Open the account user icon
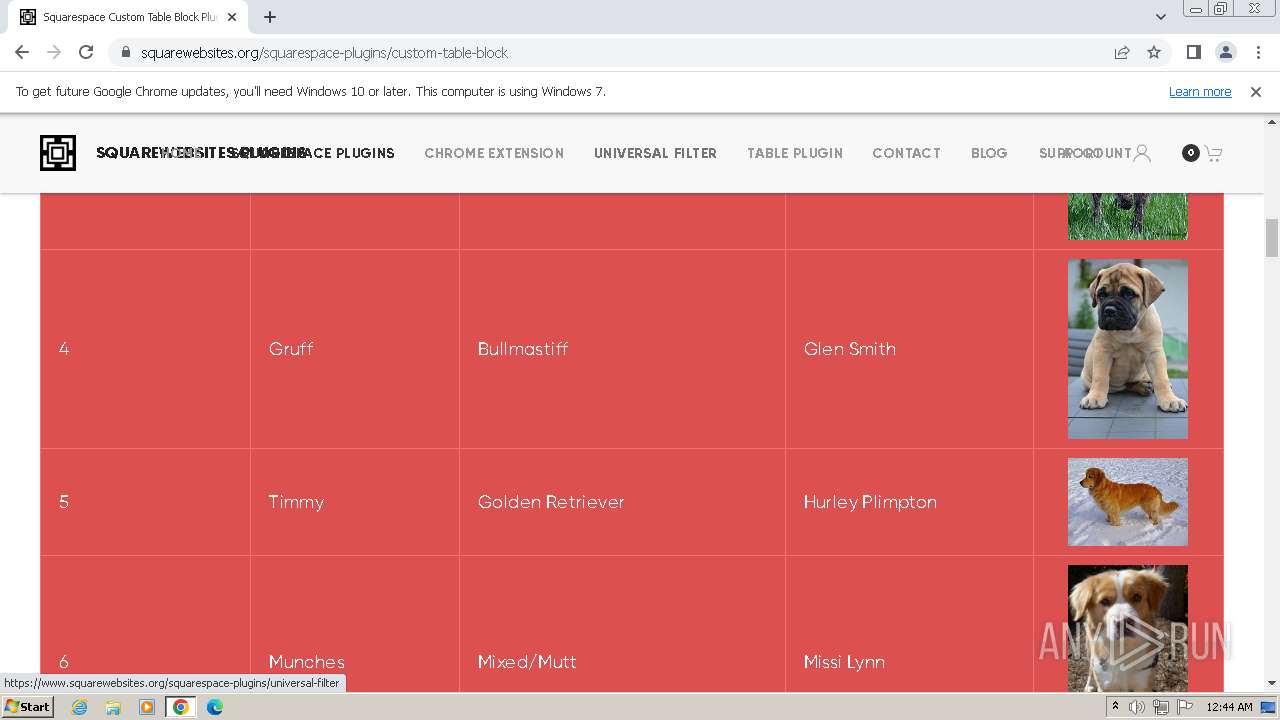Image resolution: width=1280 pixels, height=720 pixels. pyautogui.click(x=1142, y=153)
